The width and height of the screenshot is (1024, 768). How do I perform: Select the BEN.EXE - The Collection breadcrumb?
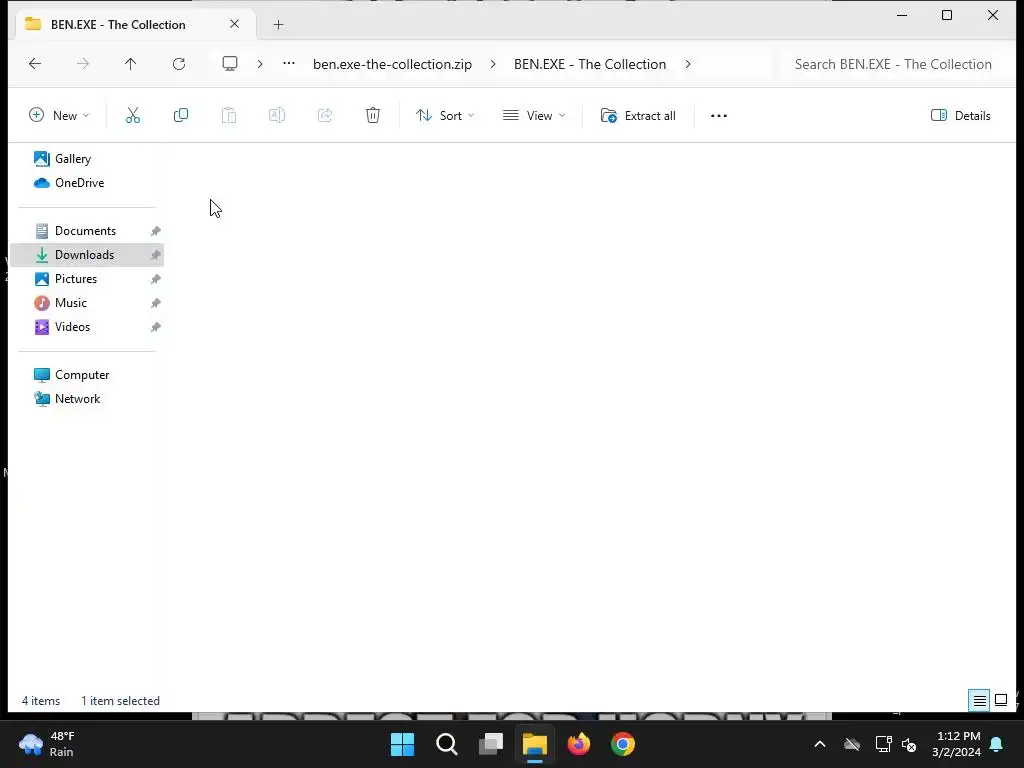tap(590, 64)
